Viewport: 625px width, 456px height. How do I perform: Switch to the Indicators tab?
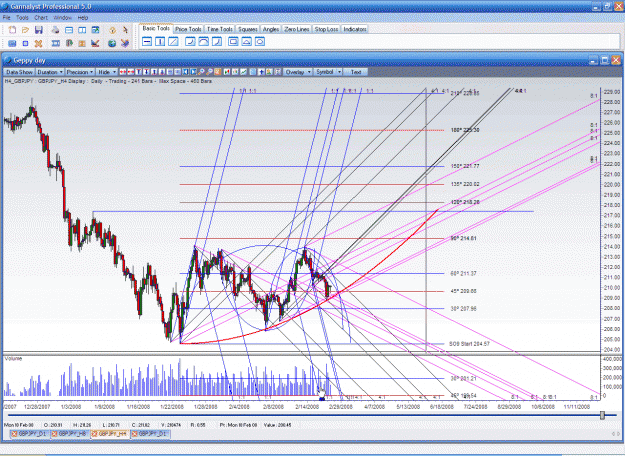[355, 29]
